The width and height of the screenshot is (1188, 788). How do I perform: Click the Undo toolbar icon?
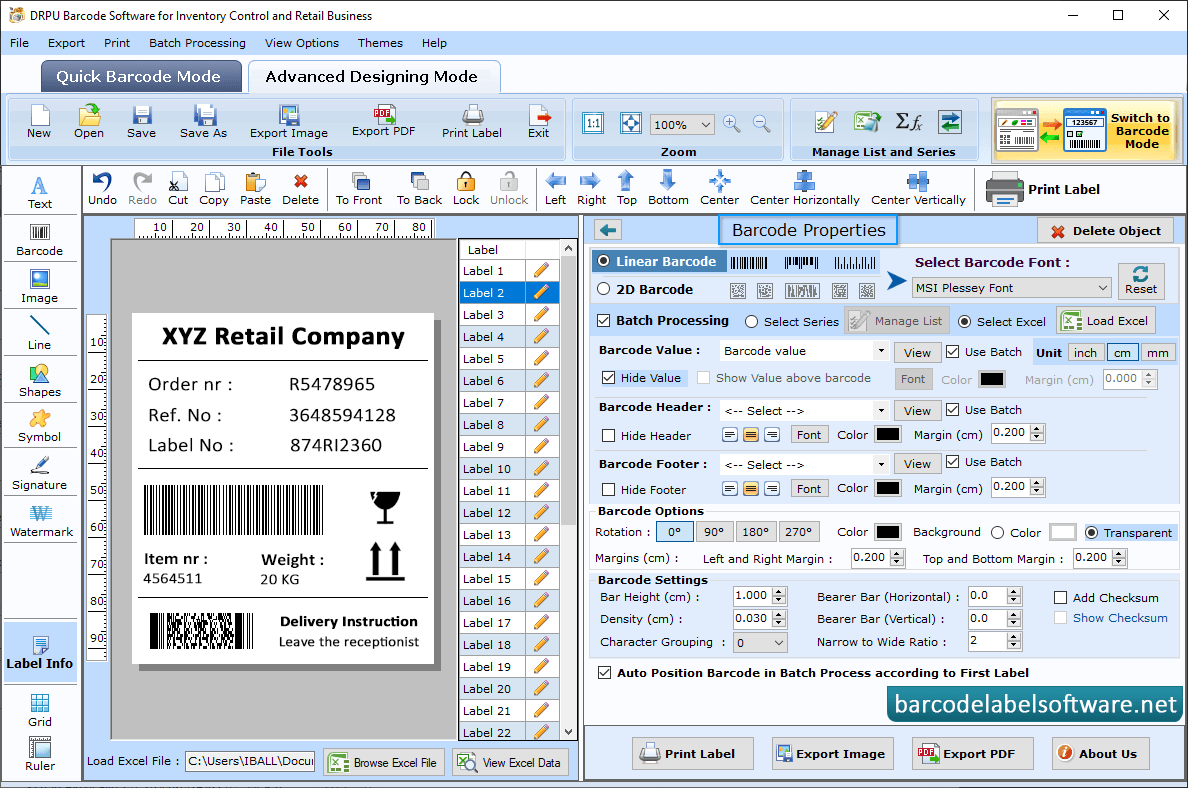point(102,189)
